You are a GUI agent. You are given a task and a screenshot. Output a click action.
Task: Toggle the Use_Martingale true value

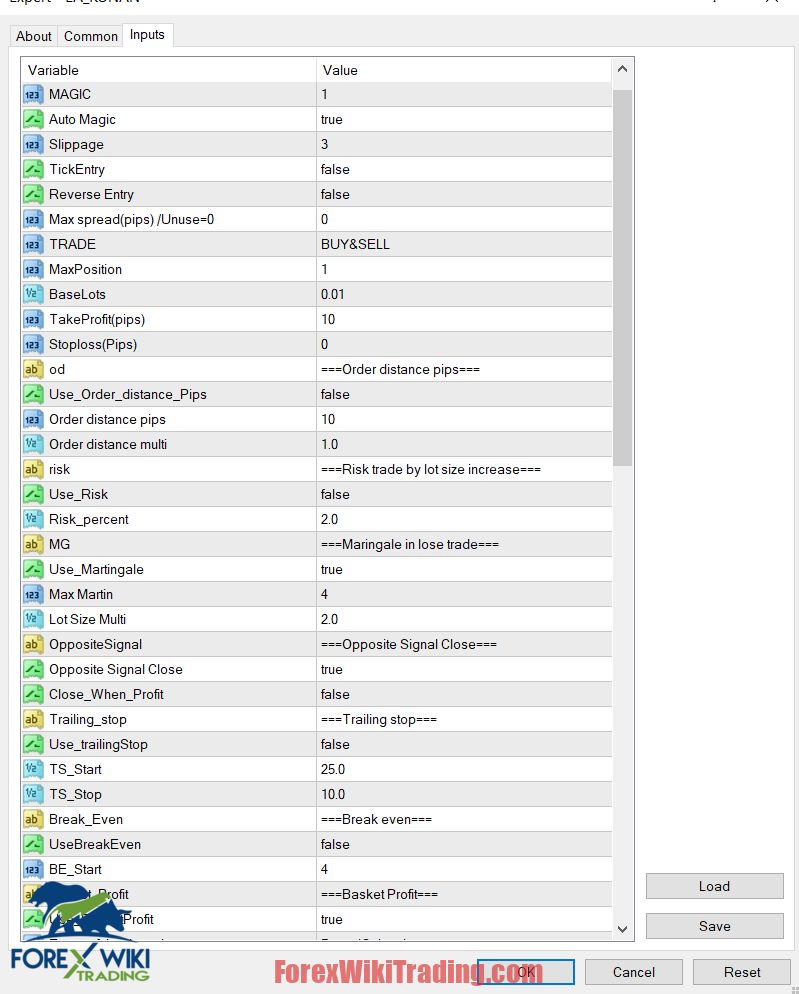pyautogui.click(x=464, y=569)
